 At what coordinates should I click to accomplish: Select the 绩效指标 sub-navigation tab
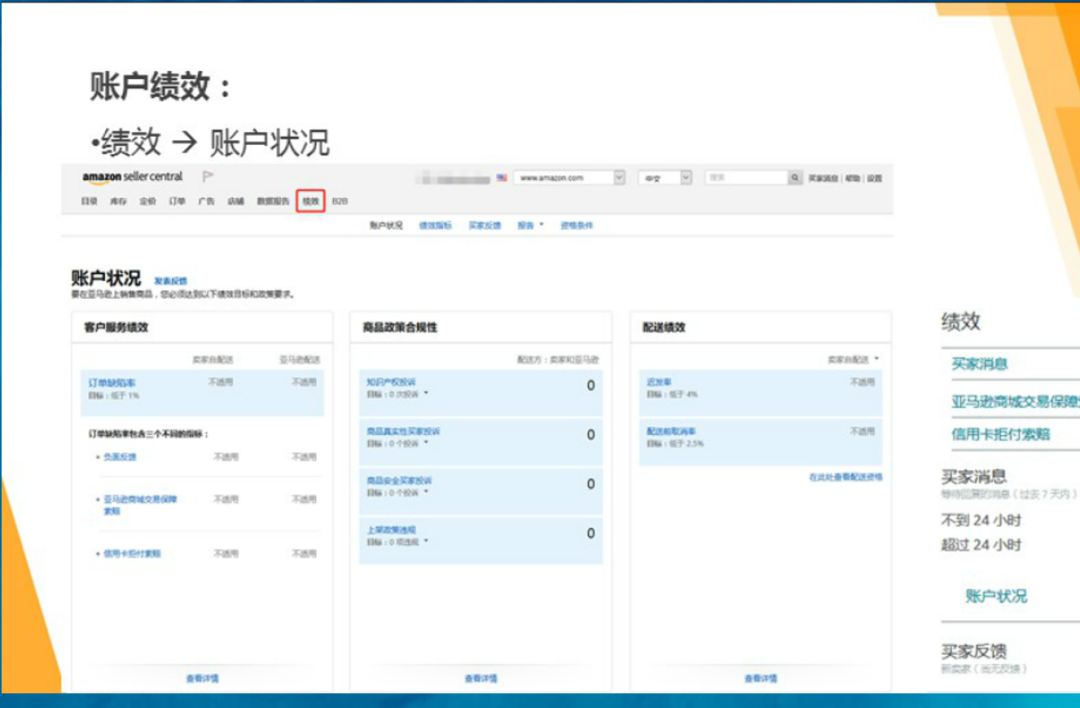click(435, 225)
